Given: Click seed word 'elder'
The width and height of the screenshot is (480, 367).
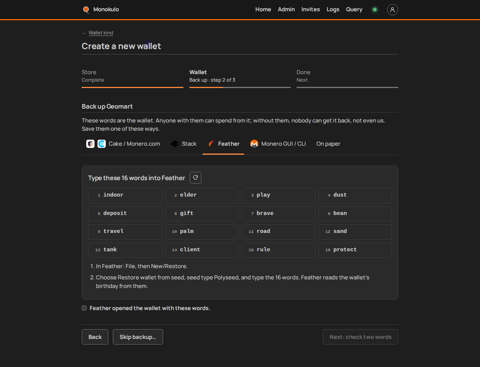Looking at the screenshot, I should point(188,195).
